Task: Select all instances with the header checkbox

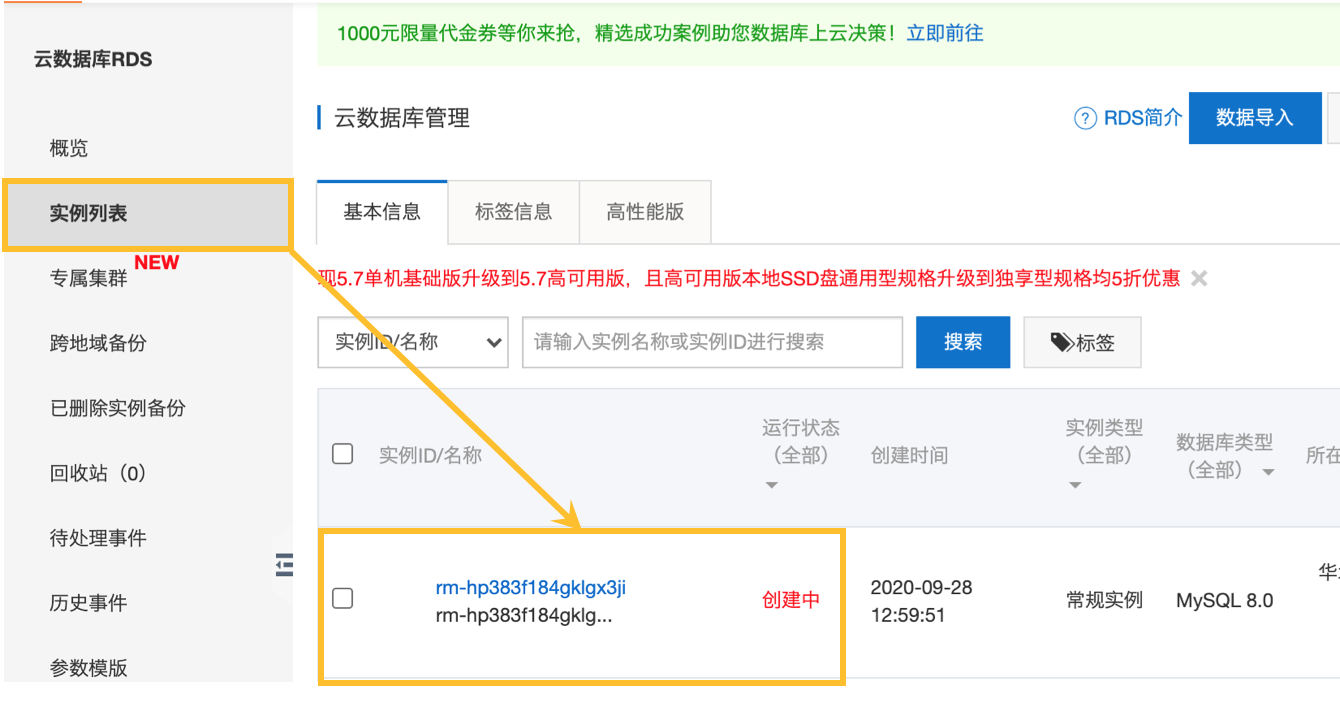Action: click(342, 453)
